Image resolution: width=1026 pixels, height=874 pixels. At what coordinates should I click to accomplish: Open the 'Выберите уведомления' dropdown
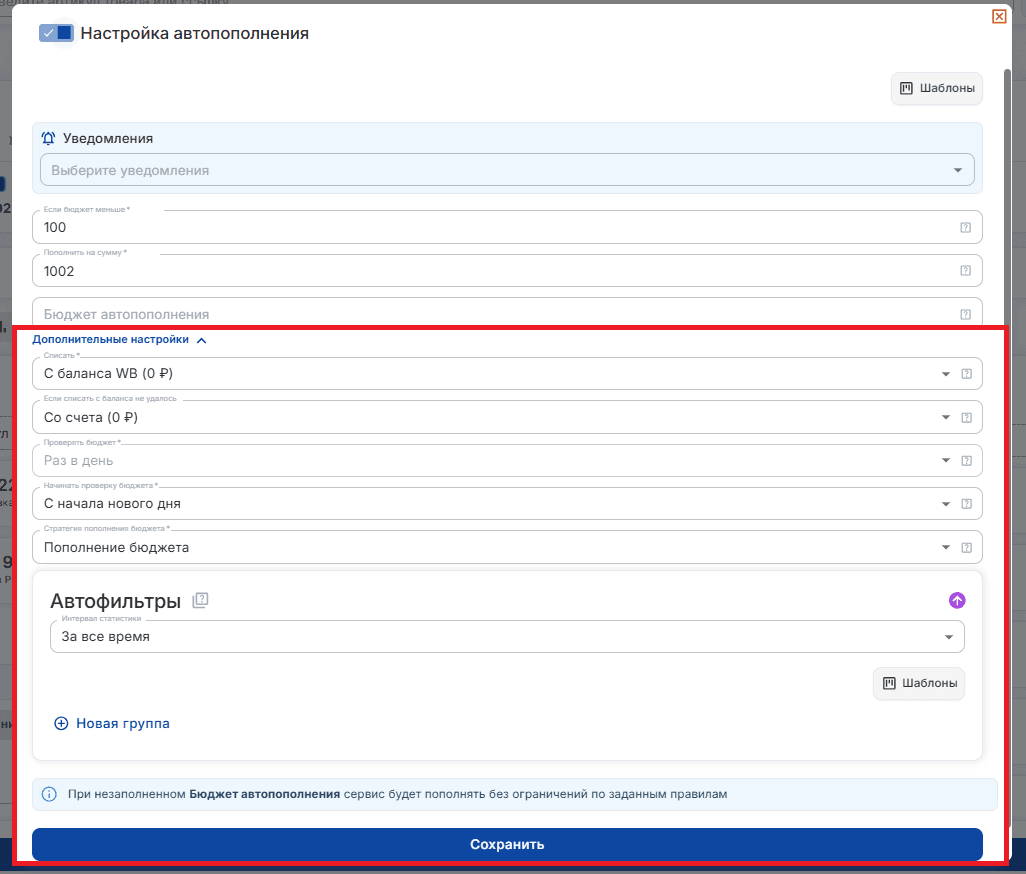tap(507, 170)
